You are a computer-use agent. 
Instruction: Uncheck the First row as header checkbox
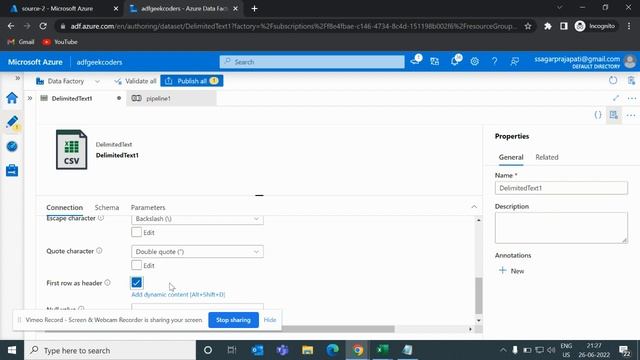coord(136,282)
